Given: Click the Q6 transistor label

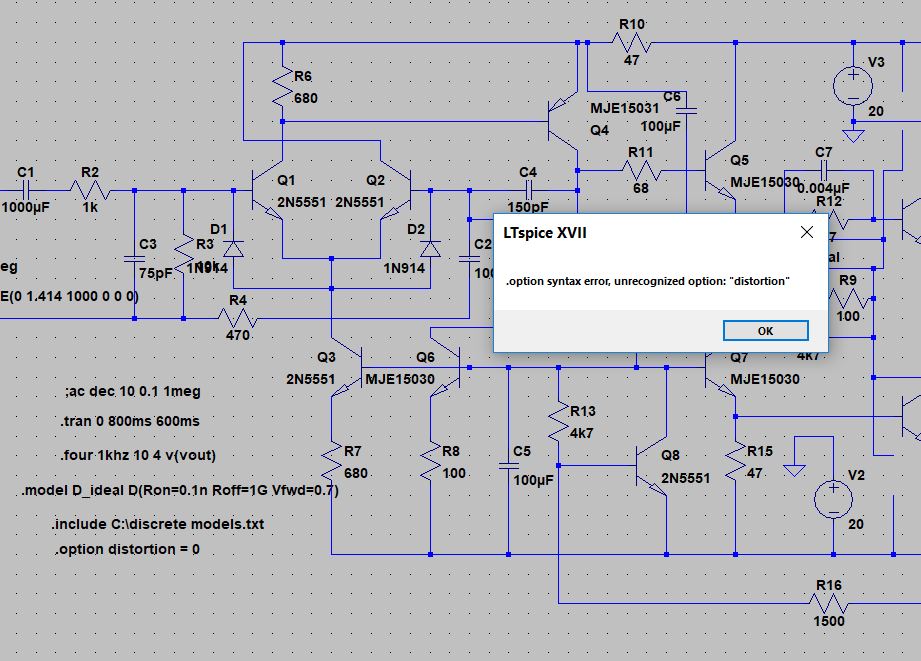Looking at the screenshot, I should point(425,357).
